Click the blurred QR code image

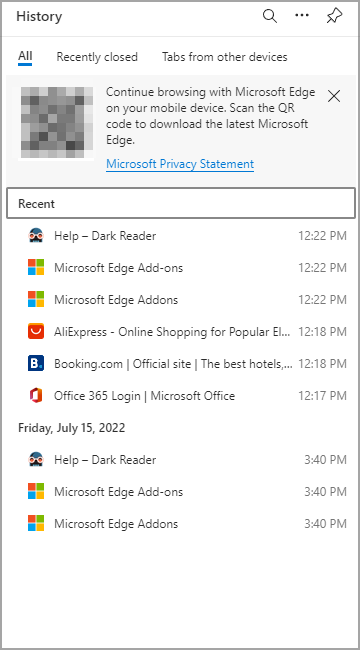coord(57,123)
